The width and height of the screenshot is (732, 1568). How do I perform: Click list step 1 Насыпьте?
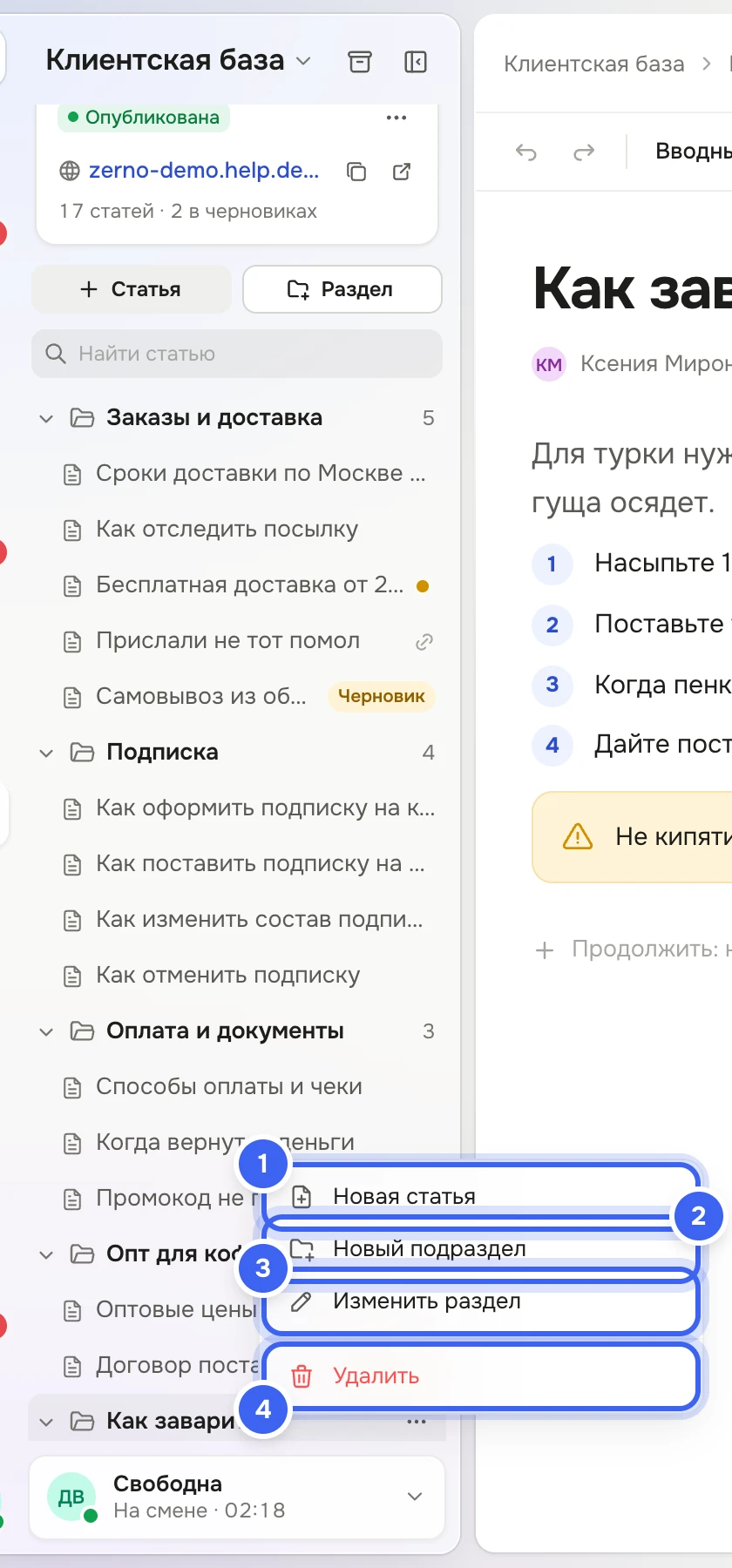click(x=663, y=564)
